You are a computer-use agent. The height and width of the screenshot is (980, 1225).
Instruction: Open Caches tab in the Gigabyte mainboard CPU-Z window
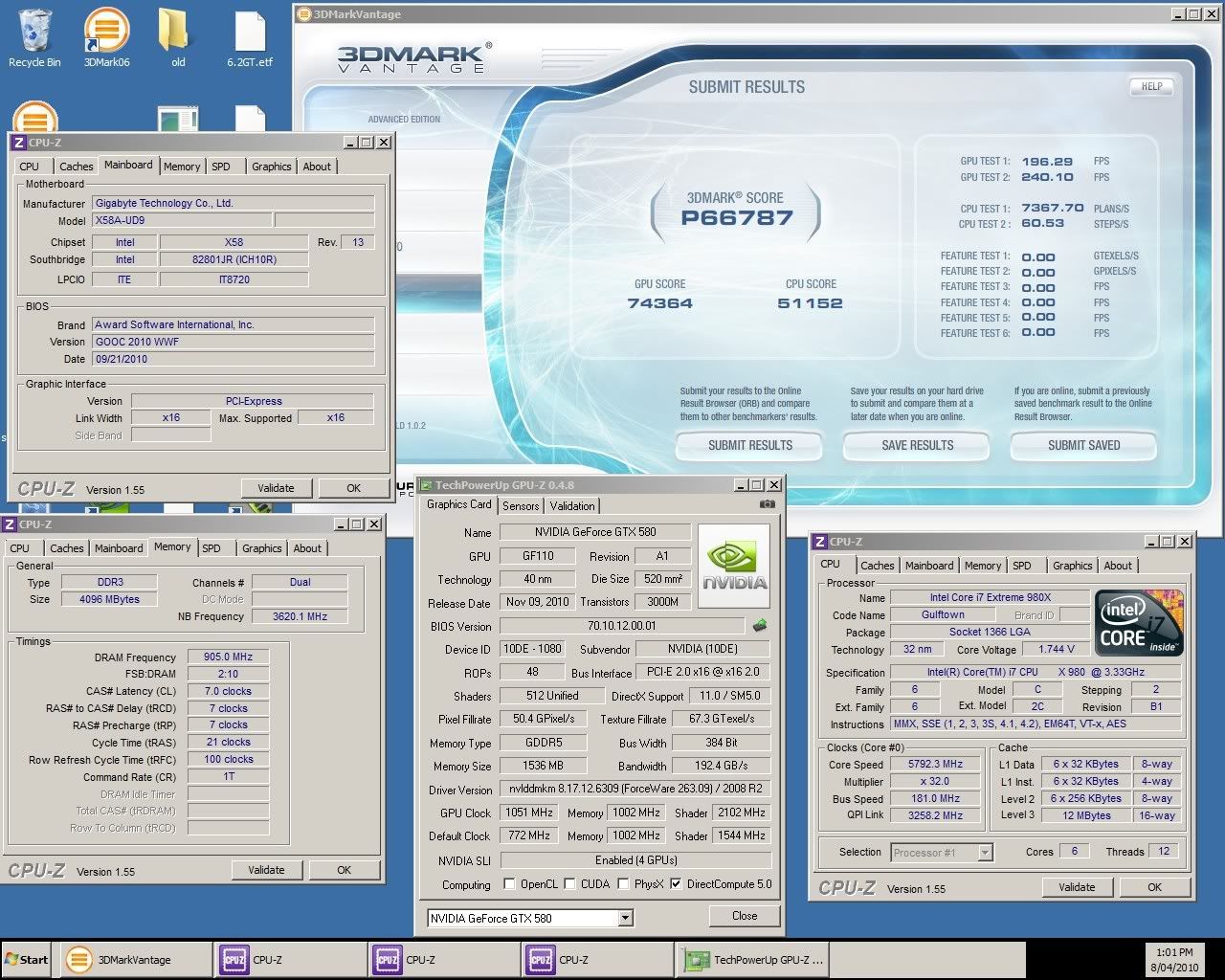pyautogui.click(x=77, y=167)
